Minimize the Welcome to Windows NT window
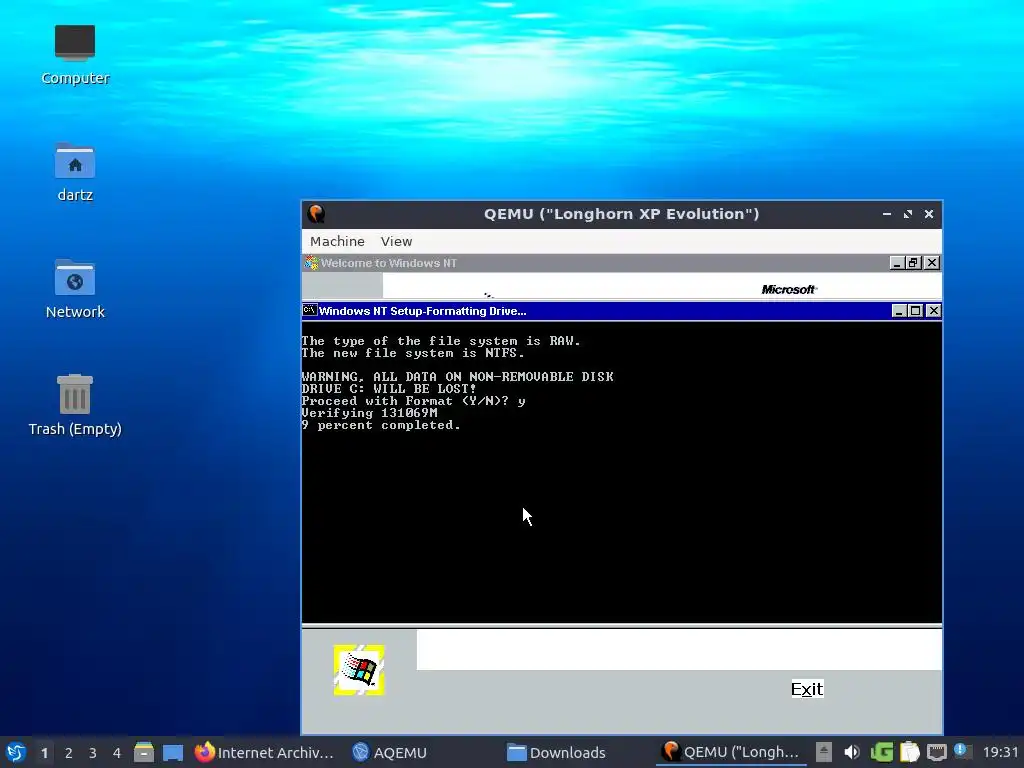Screen dimensions: 1024x768 click(x=897, y=263)
